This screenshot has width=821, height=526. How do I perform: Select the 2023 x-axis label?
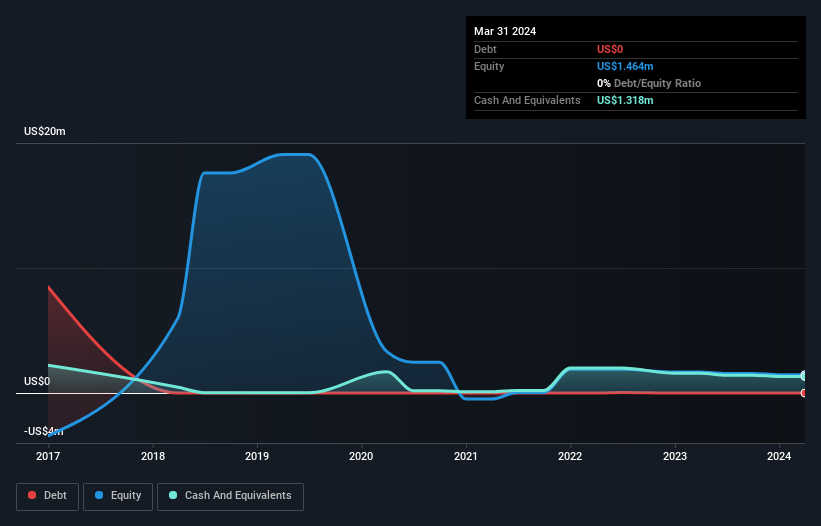point(675,456)
